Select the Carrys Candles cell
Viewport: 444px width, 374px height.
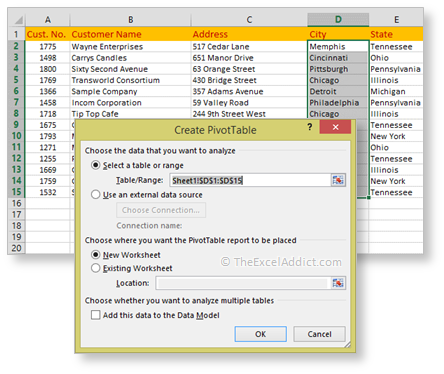(130, 58)
